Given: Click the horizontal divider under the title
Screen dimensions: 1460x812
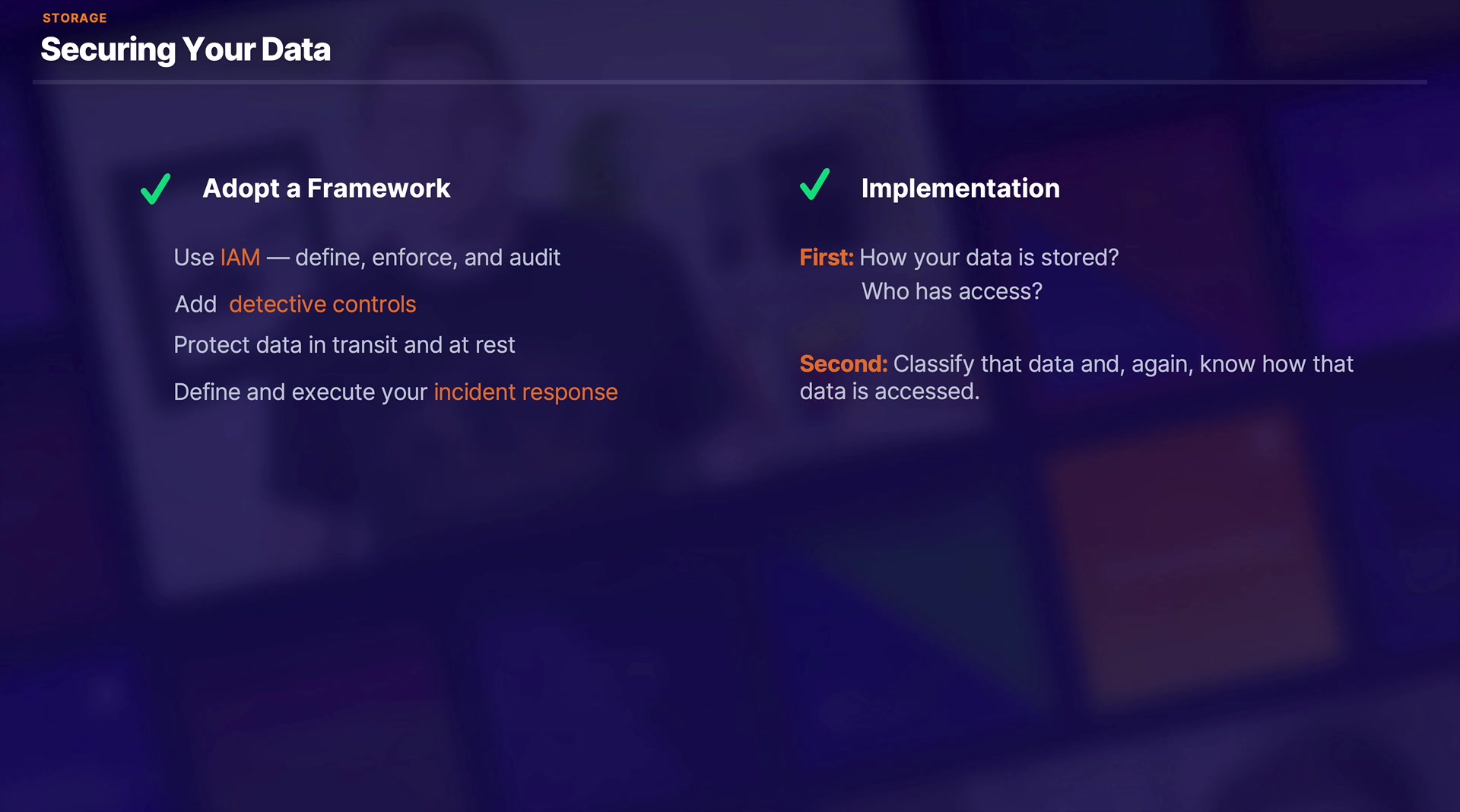Looking at the screenshot, I should click(730, 81).
